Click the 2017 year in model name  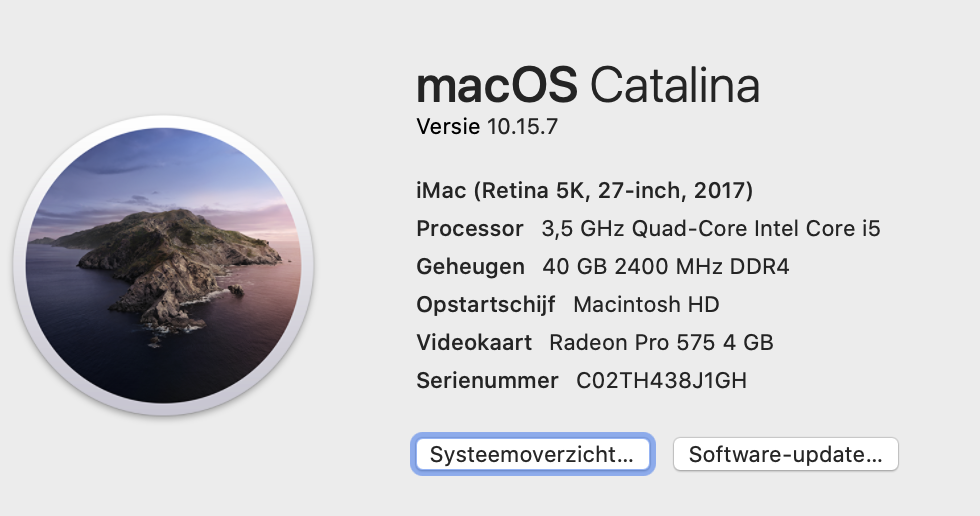click(720, 191)
